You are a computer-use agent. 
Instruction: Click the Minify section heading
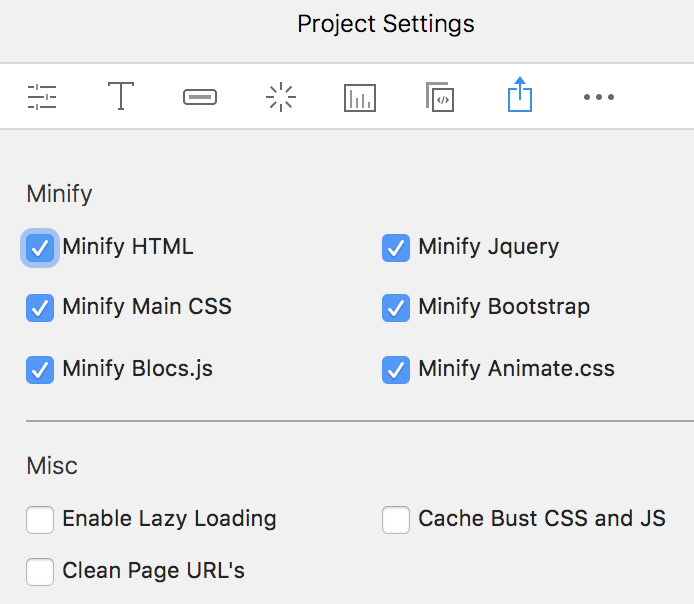click(59, 194)
